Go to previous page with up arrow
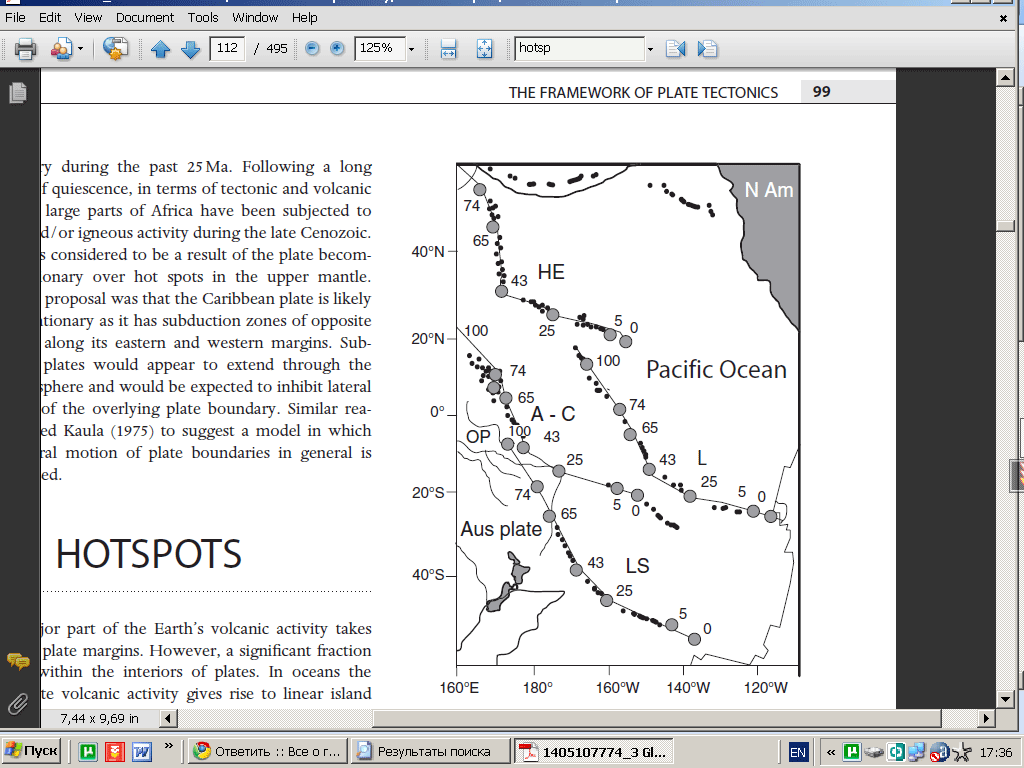Viewport: 1024px width, 768px height. pyautogui.click(x=160, y=49)
